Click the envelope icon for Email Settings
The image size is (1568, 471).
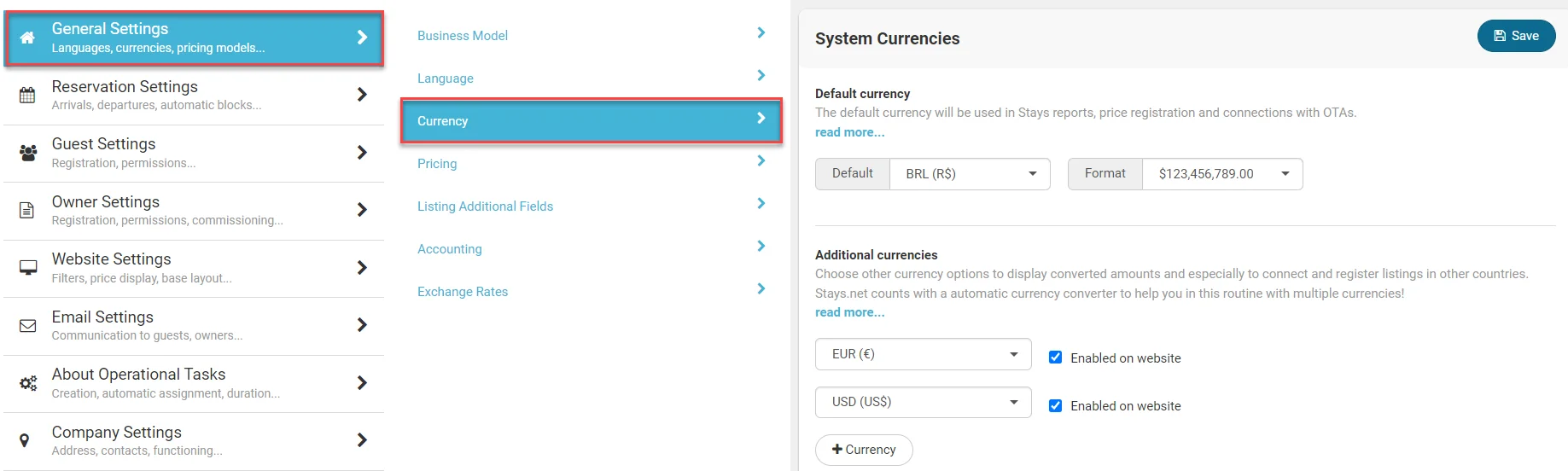[x=28, y=325]
